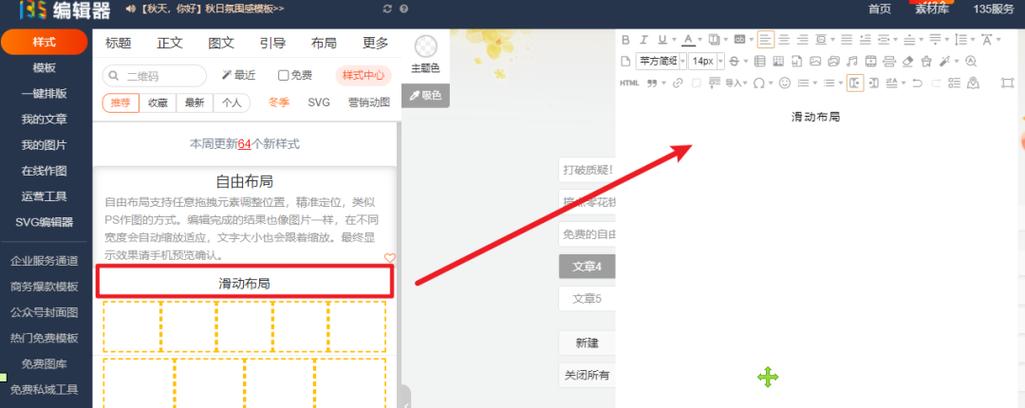Image resolution: width=1025 pixels, height=408 pixels.
Task: Undo the last edit
Action: pyautogui.click(x=917, y=83)
